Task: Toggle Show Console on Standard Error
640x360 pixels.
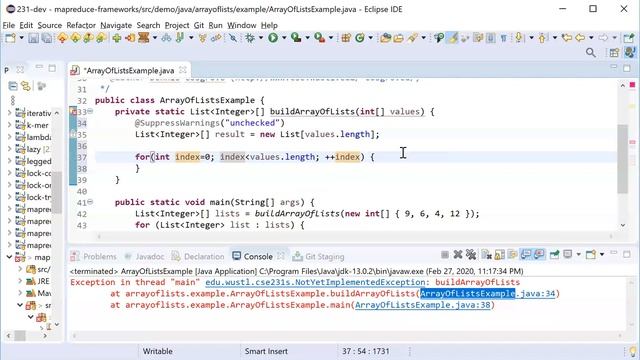Action: pyautogui.click(x=539, y=255)
